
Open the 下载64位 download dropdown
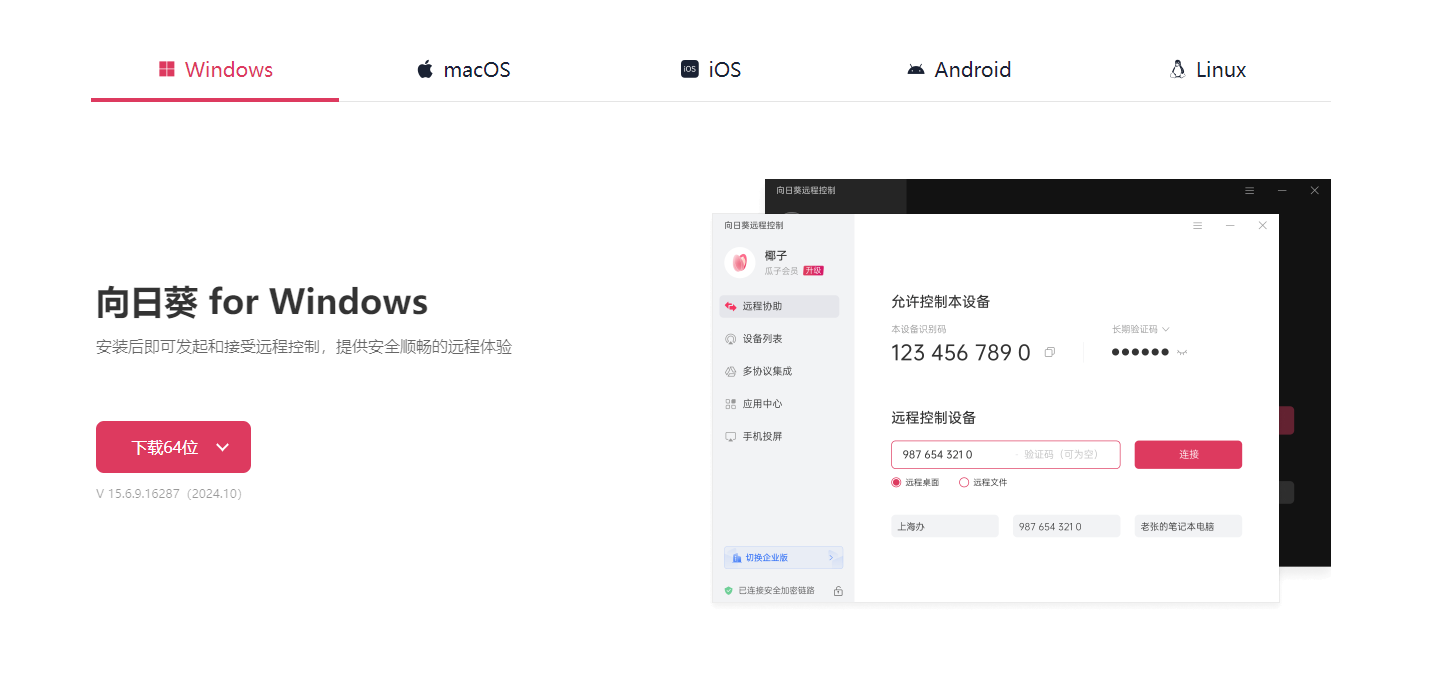point(173,447)
